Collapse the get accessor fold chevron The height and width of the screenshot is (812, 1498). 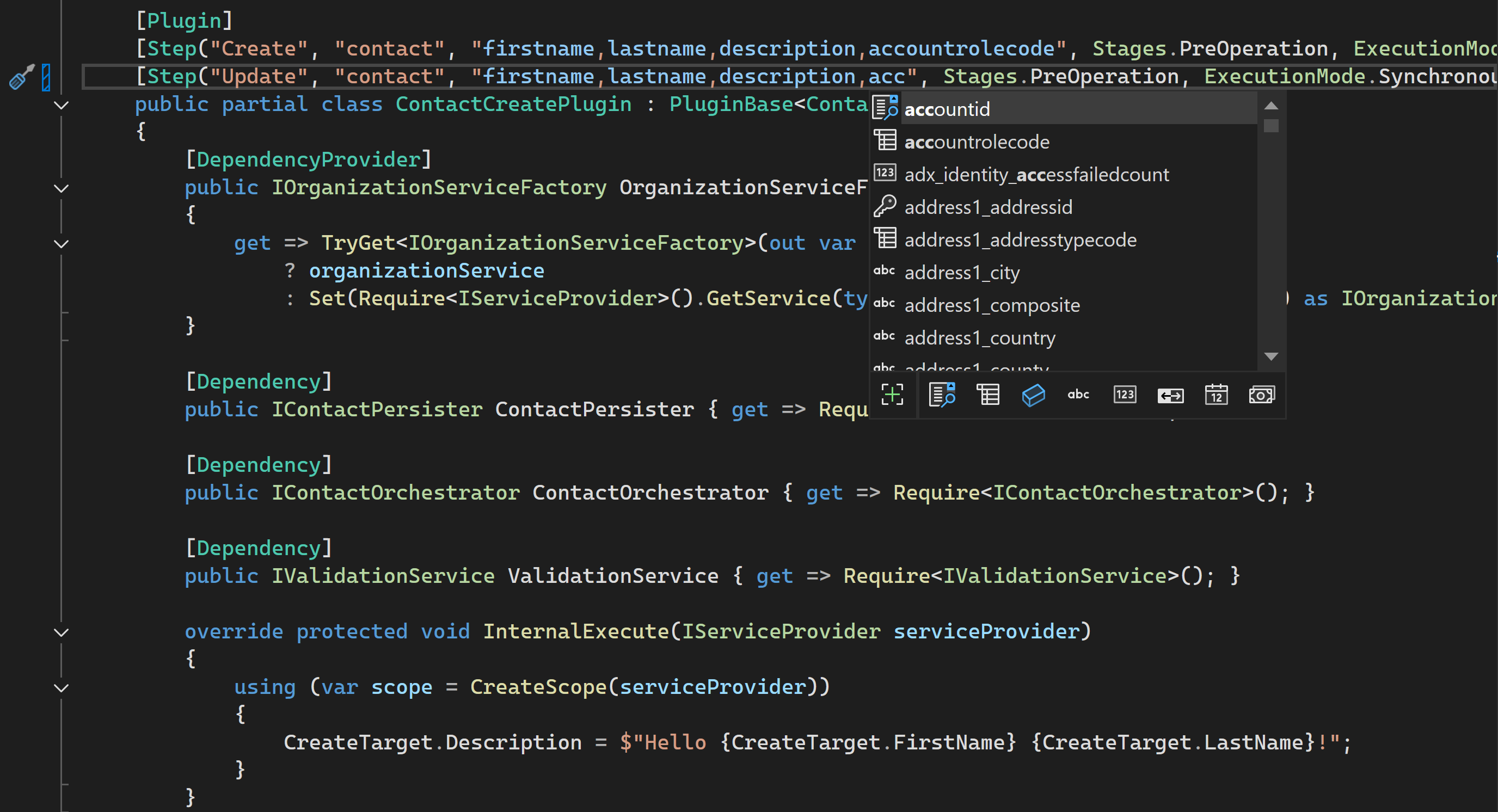61,243
